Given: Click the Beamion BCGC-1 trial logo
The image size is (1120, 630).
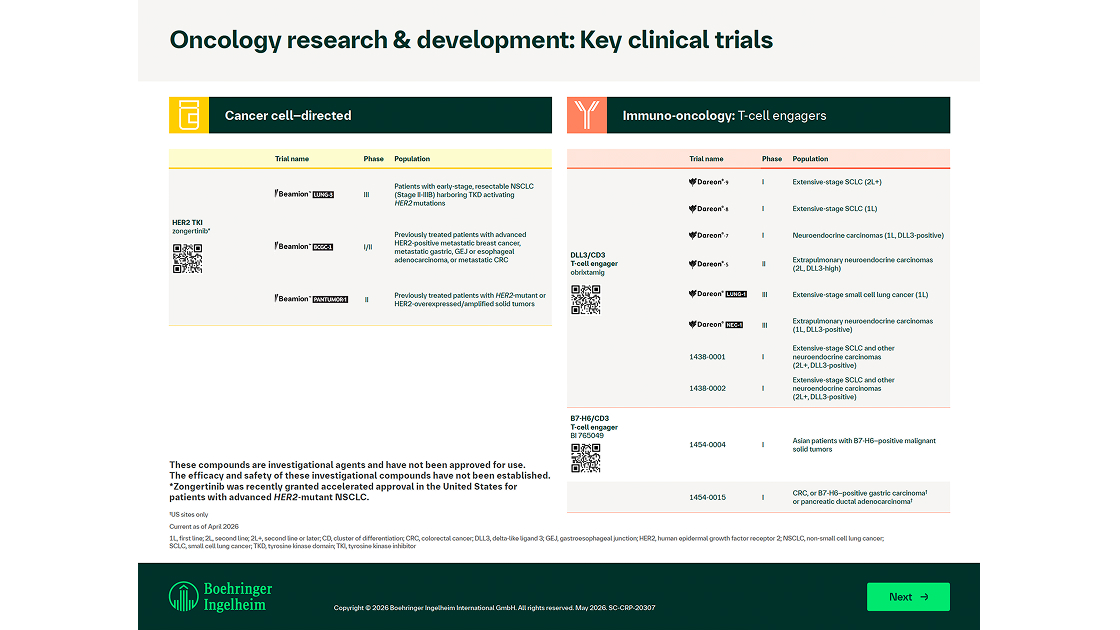Looking at the screenshot, I should (304, 246).
